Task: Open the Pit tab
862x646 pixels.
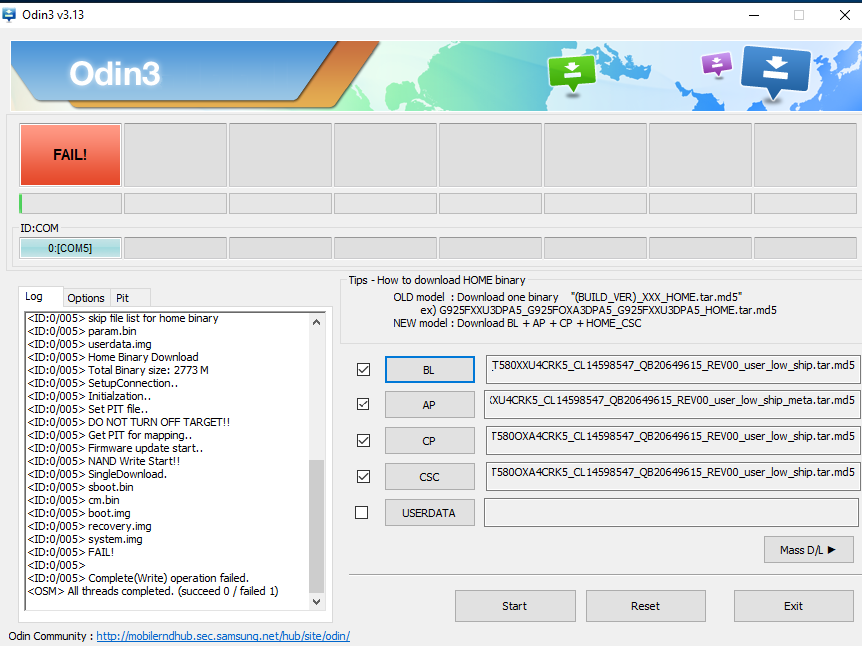Action: tap(130, 298)
